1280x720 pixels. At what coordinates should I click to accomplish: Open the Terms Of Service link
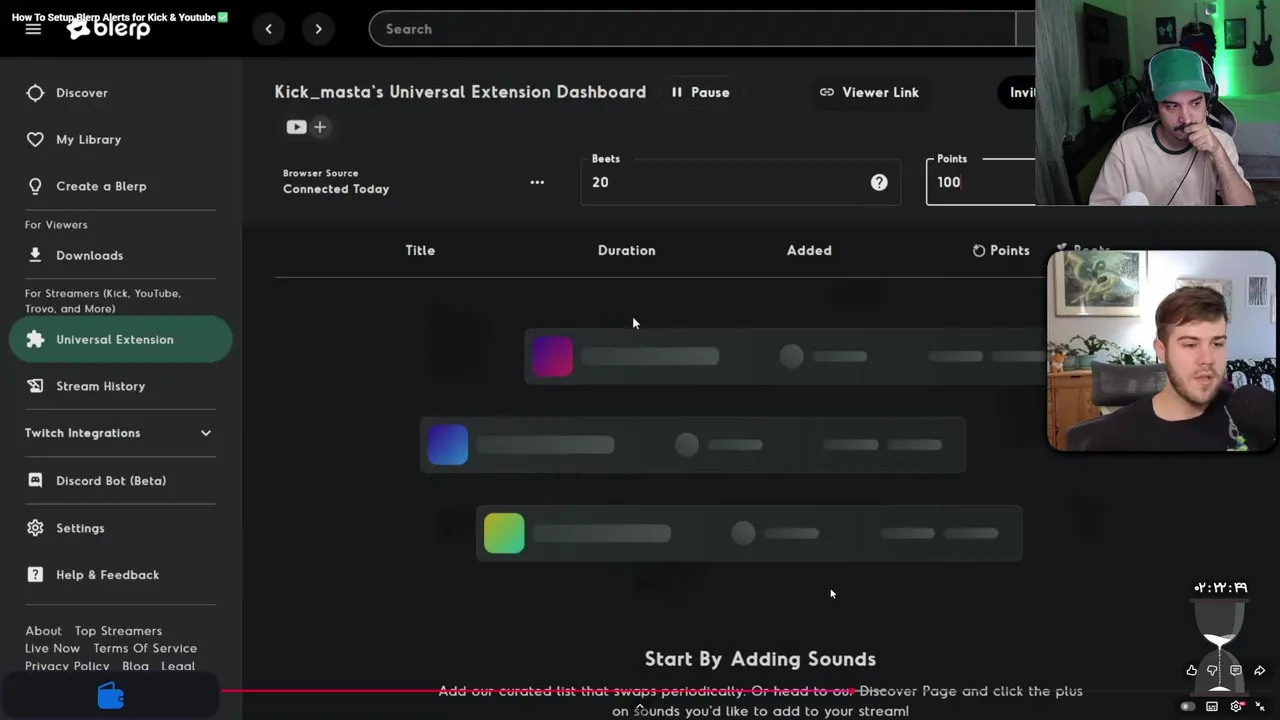(145, 648)
